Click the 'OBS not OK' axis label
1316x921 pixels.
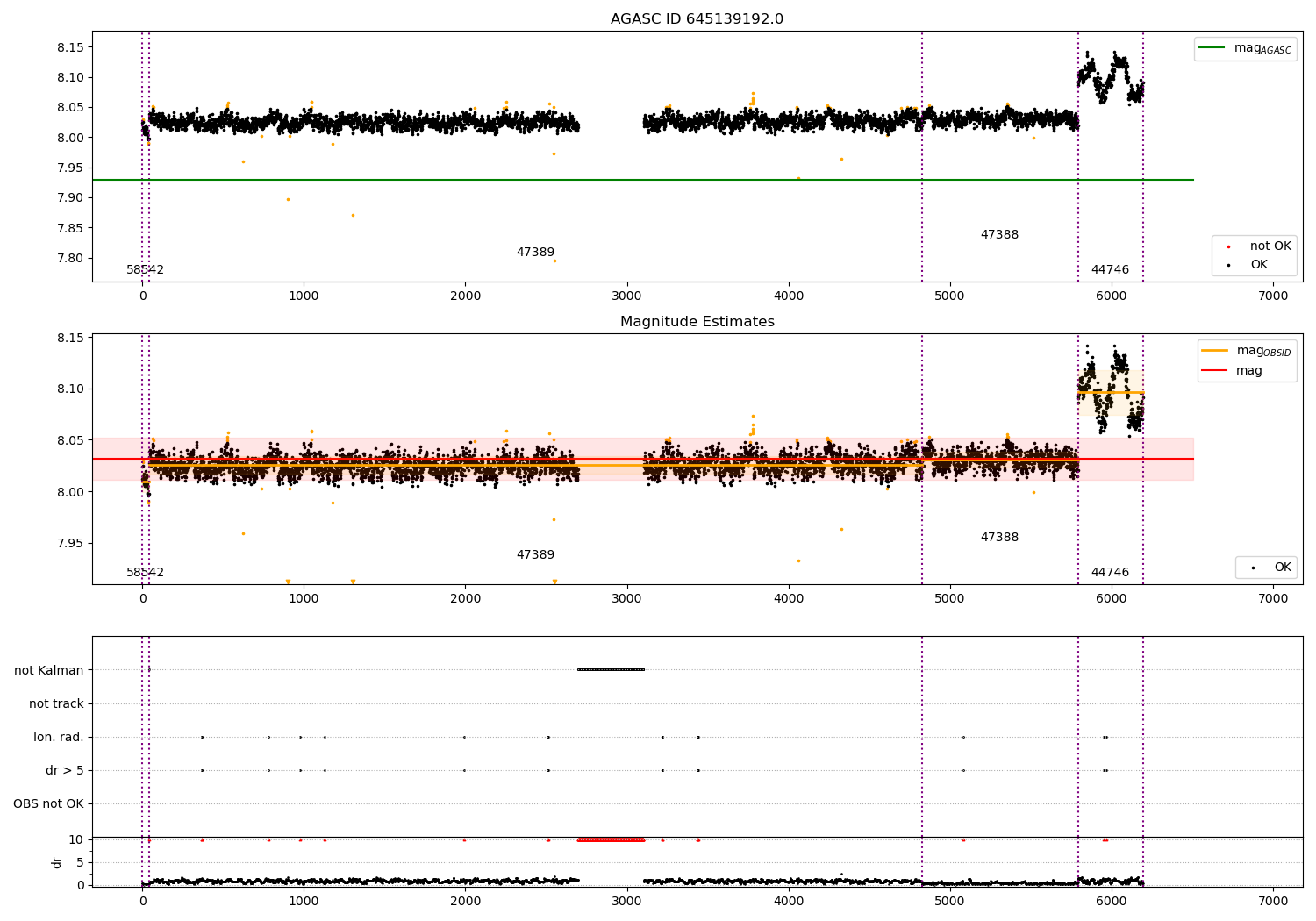pos(48,804)
